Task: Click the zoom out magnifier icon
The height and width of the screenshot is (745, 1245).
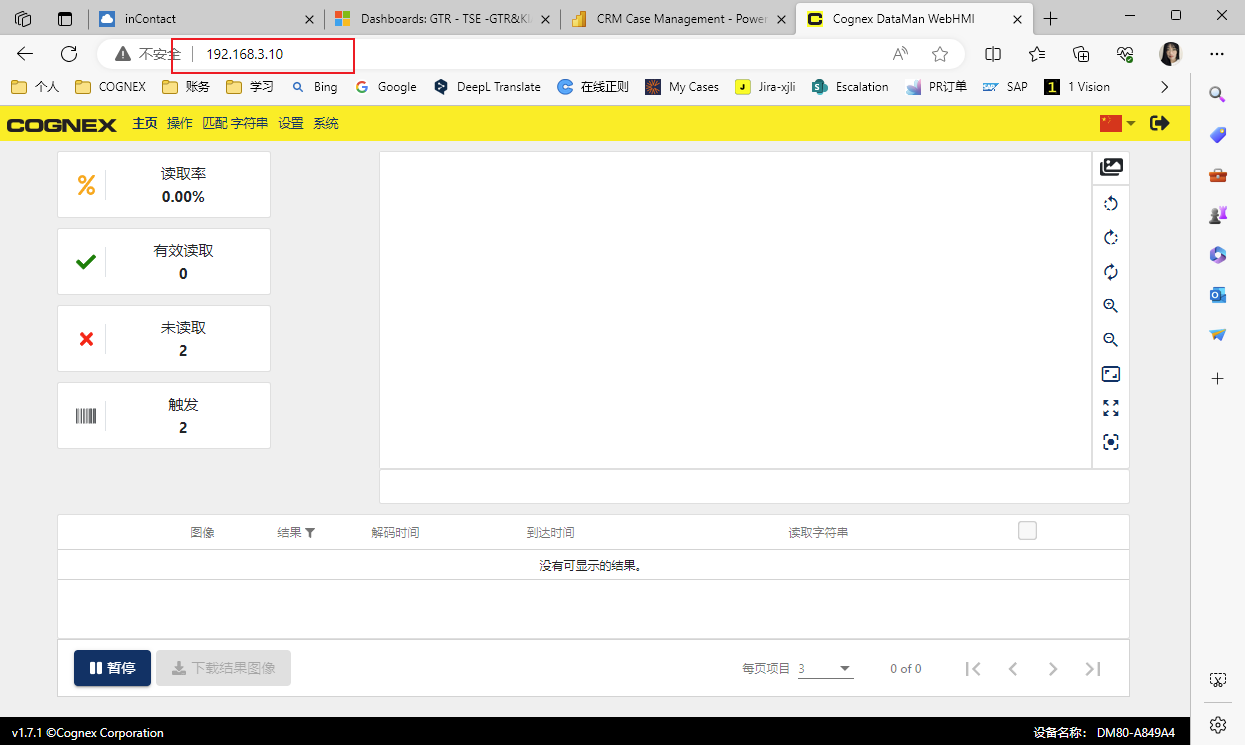Action: coord(1110,340)
